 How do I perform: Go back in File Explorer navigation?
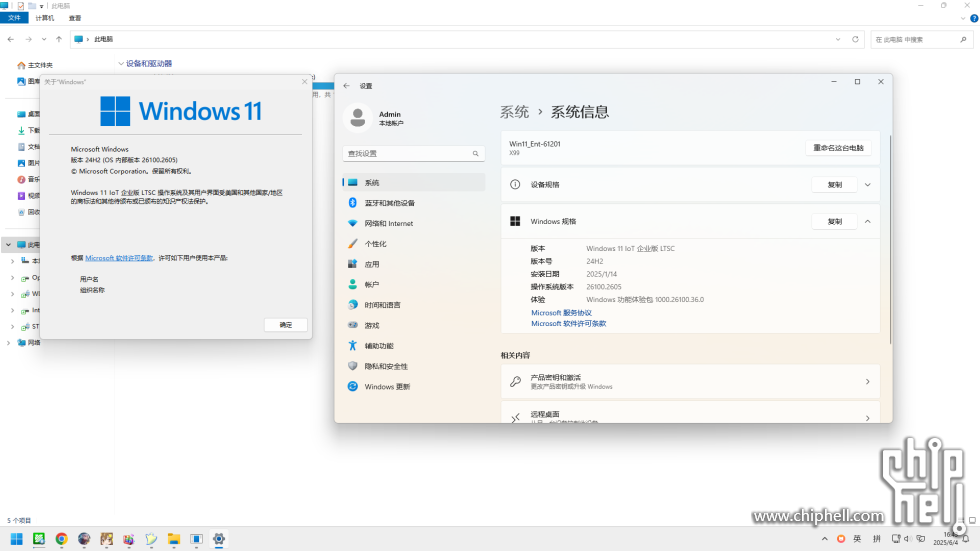click(11, 39)
